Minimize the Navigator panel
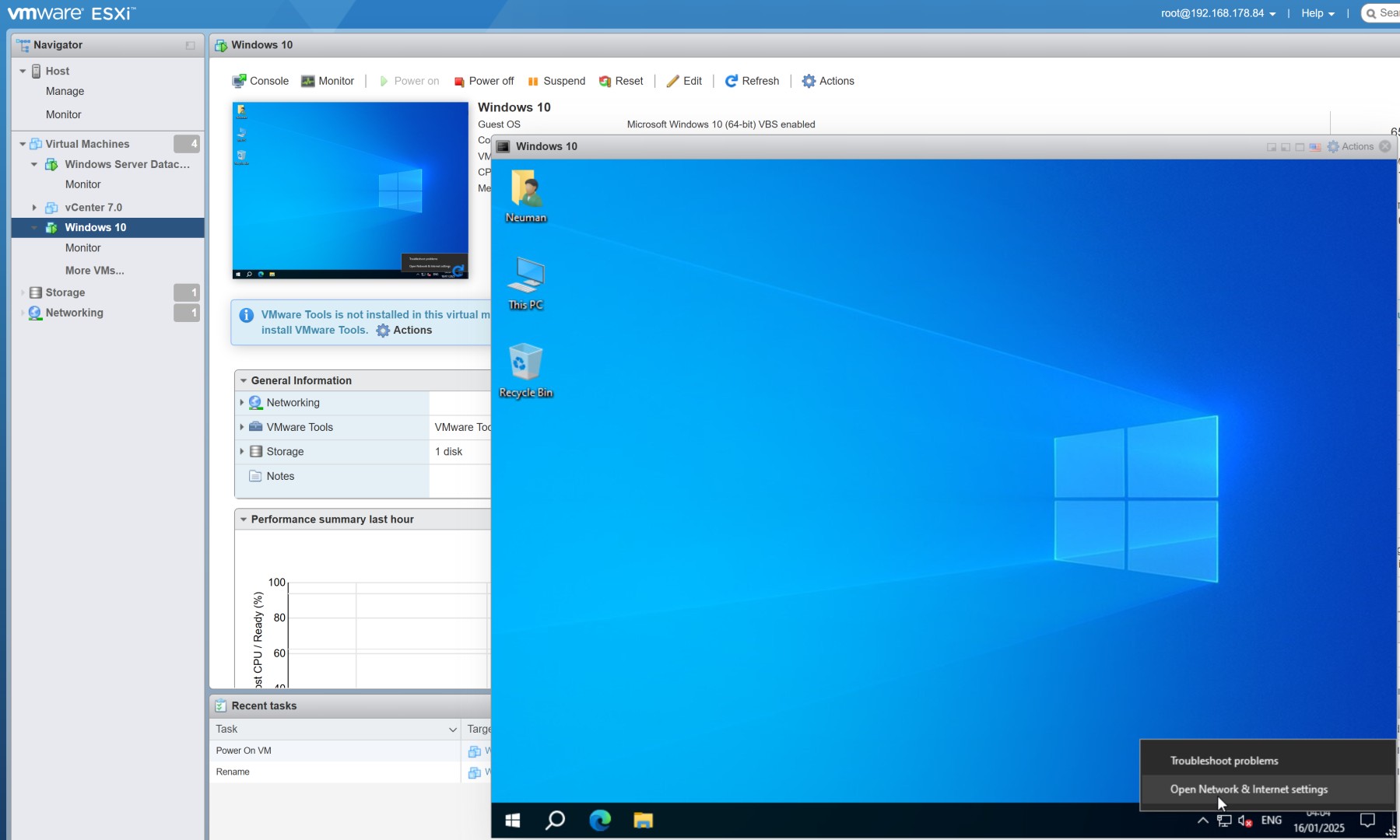 pyautogui.click(x=190, y=45)
